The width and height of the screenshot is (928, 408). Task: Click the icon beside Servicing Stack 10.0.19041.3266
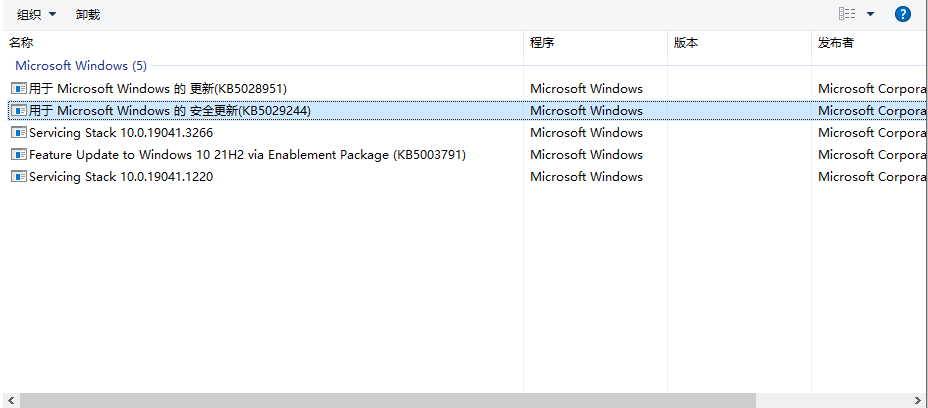[18, 133]
